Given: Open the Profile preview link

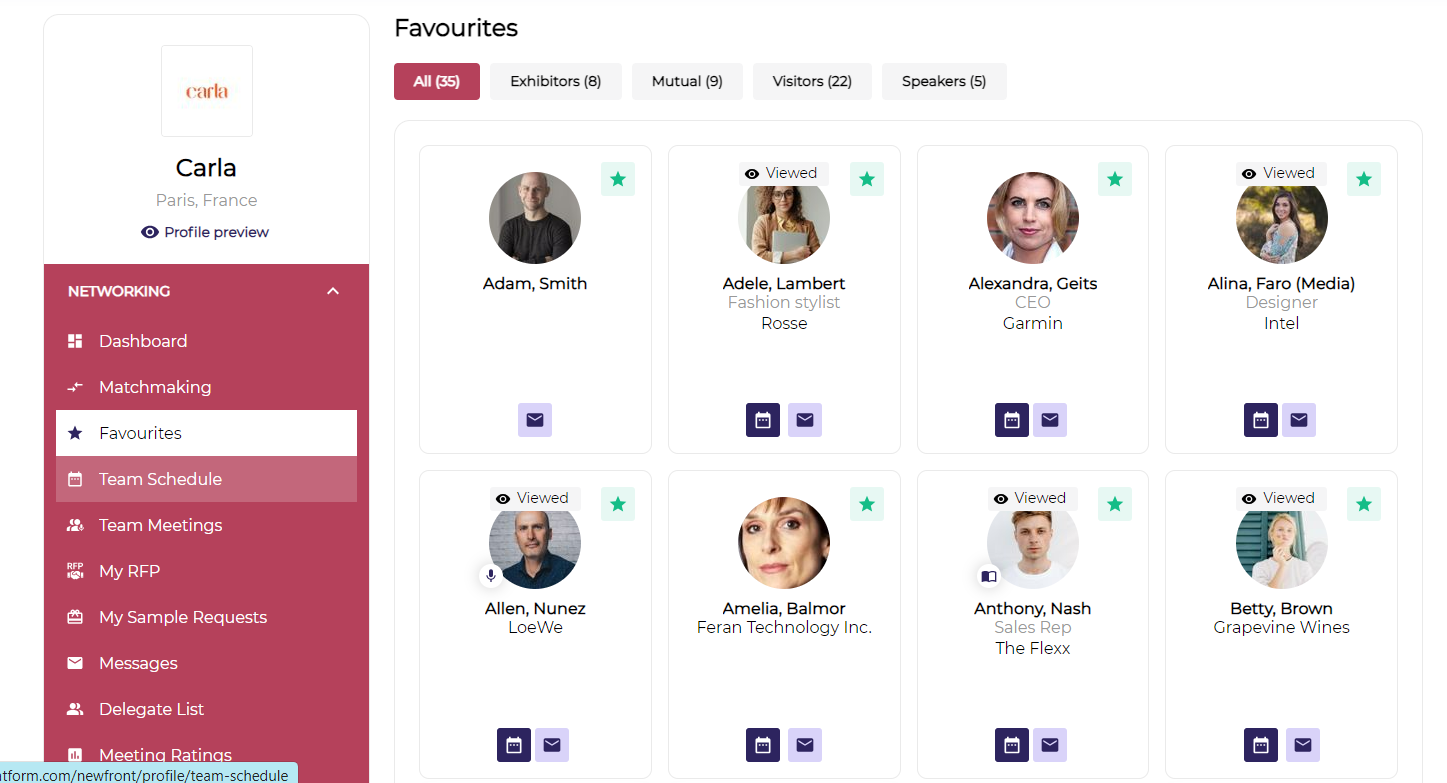Looking at the screenshot, I should coord(206,232).
